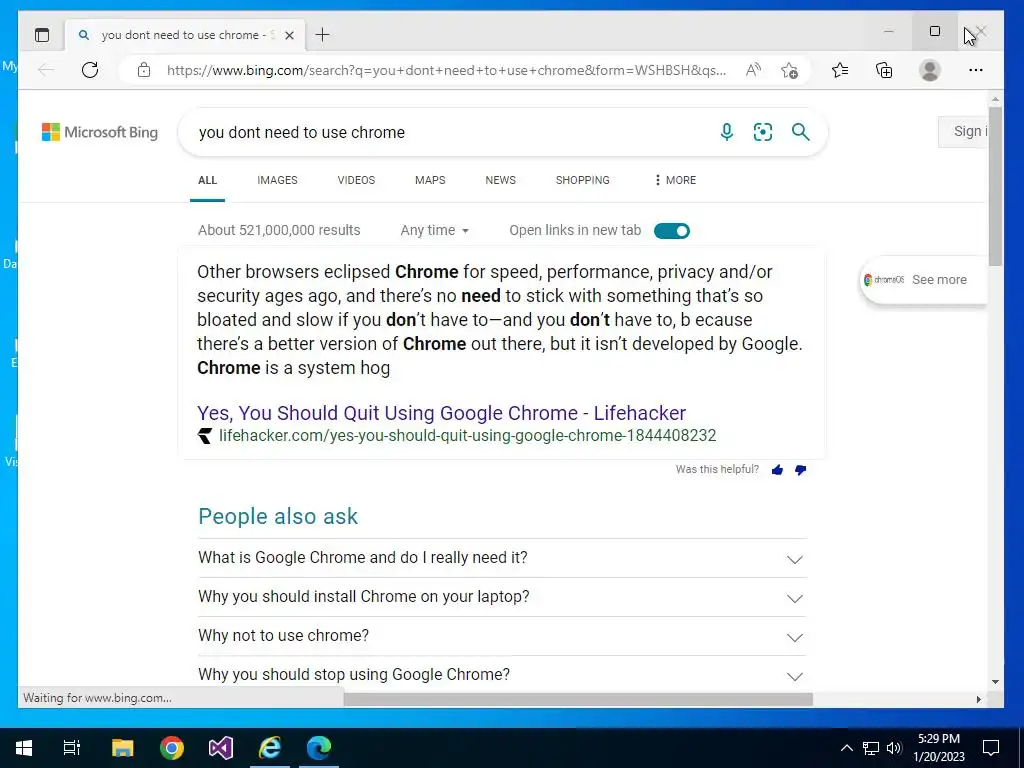Refresh the page with reload icon
This screenshot has height=768, width=1024.
pyautogui.click(x=90, y=70)
